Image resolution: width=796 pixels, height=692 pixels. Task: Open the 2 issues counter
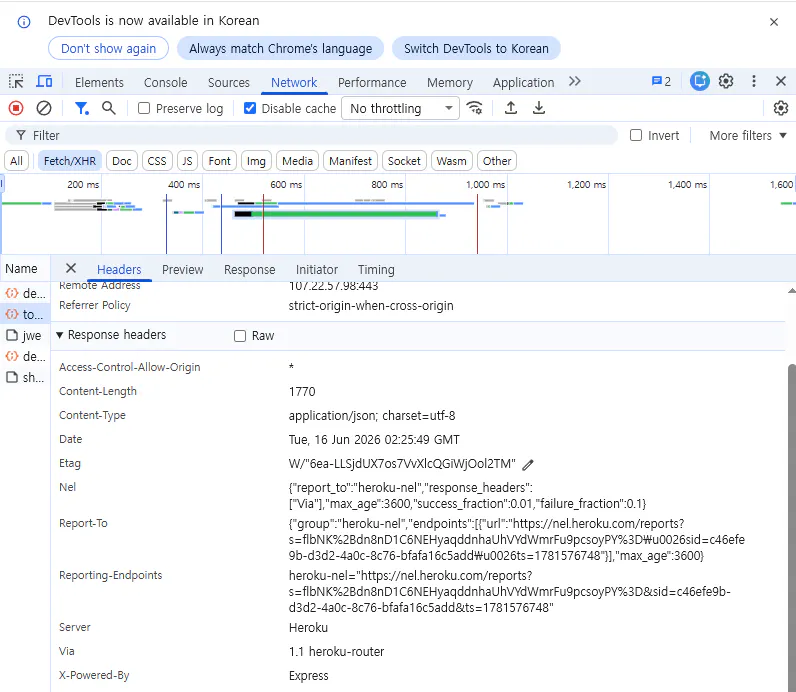pyautogui.click(x=661, y=81)
